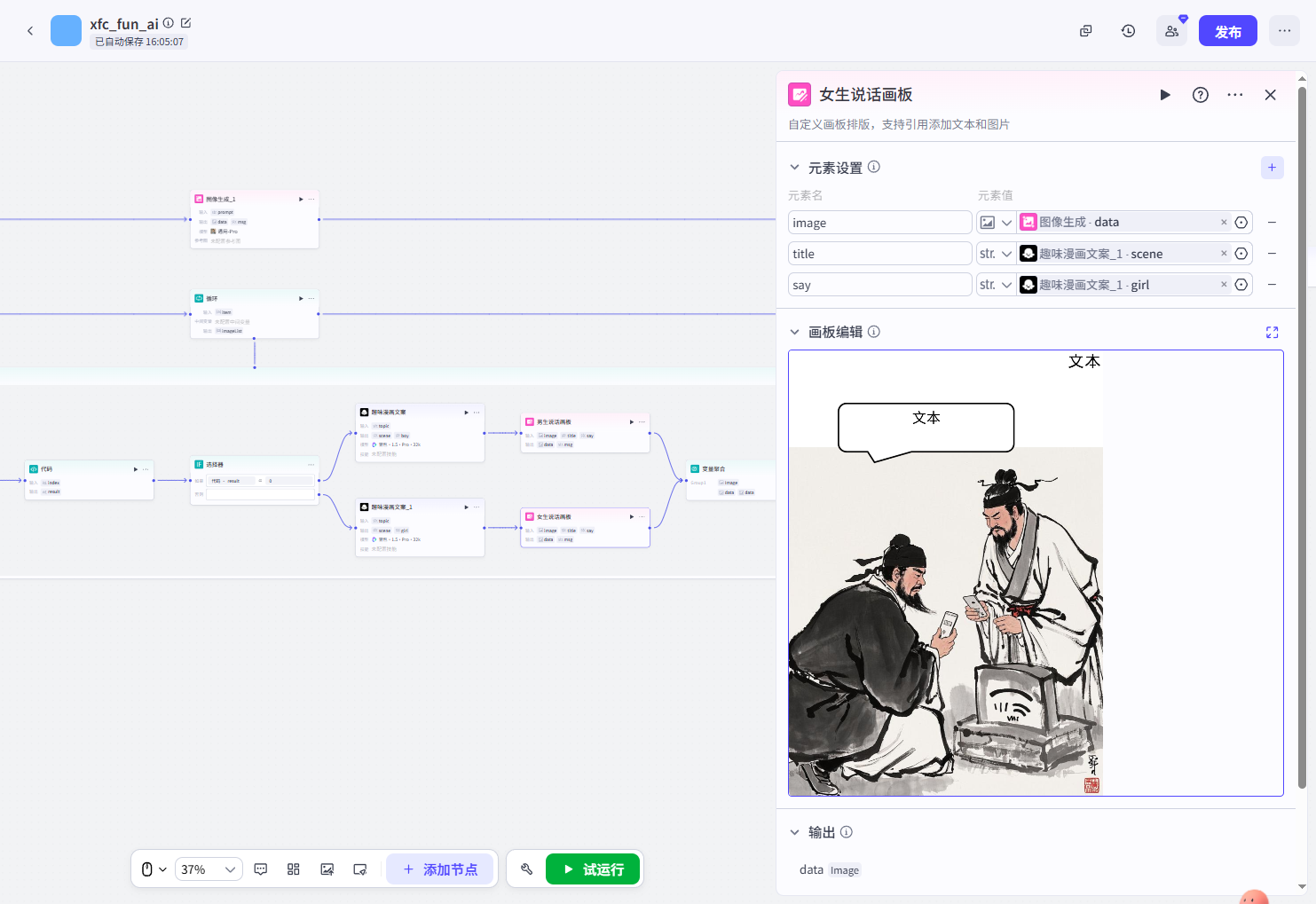This screenshot has width=1316, height=904.
Task: Open info icon next to xfc_fun_ai
Action: (x=169, y=23)
